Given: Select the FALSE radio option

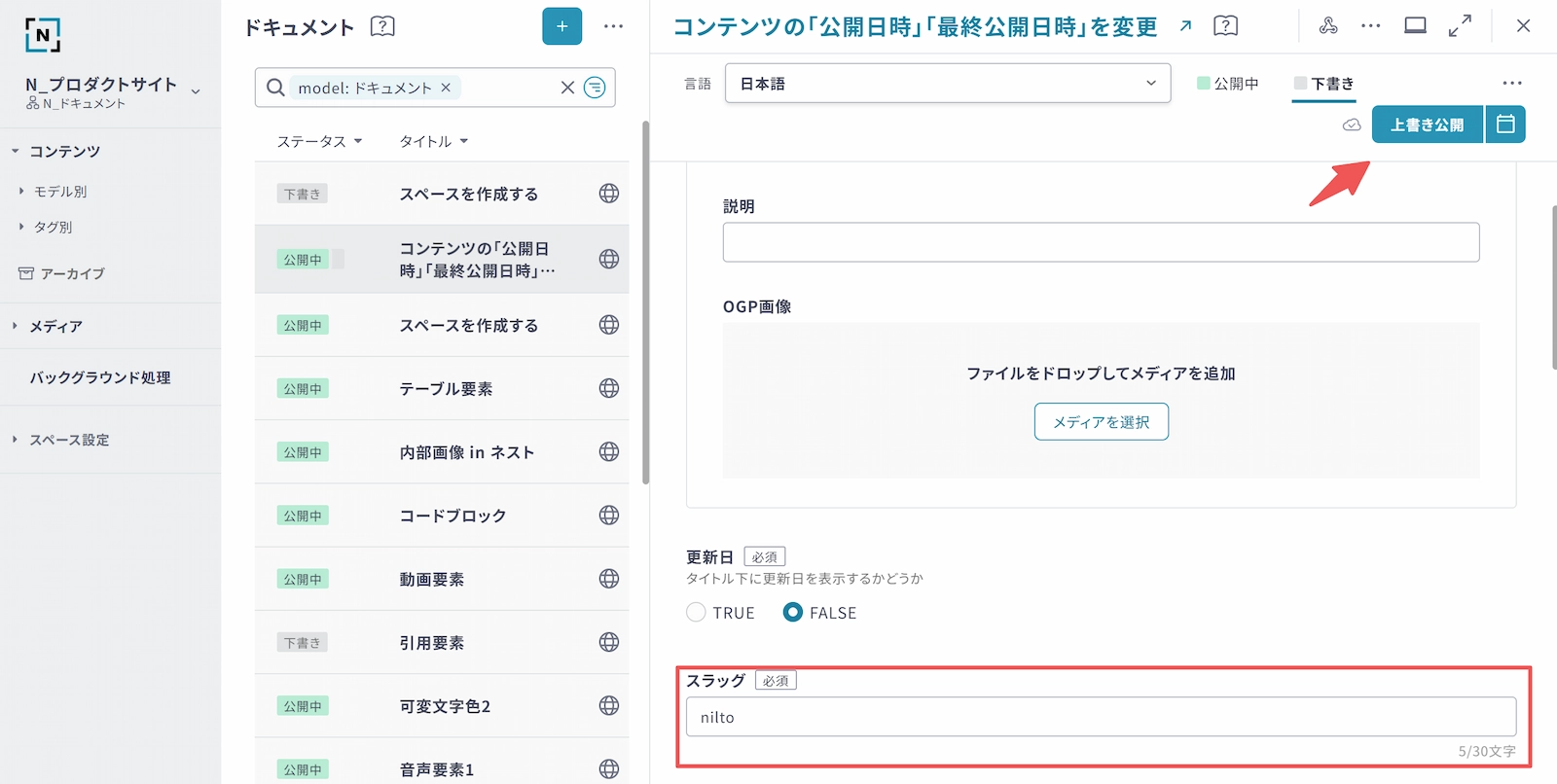Looking at the screenshot, I should [x=793, y=613].
